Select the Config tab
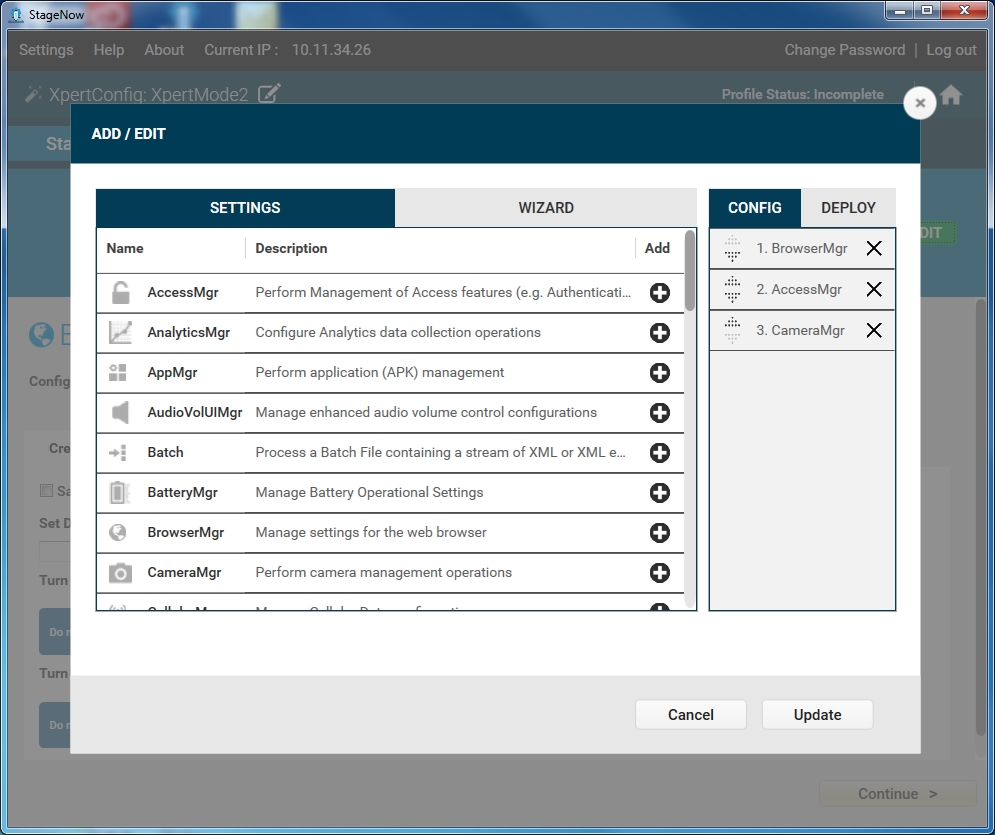This screenshot has height=835, width=995. (754, 208)
